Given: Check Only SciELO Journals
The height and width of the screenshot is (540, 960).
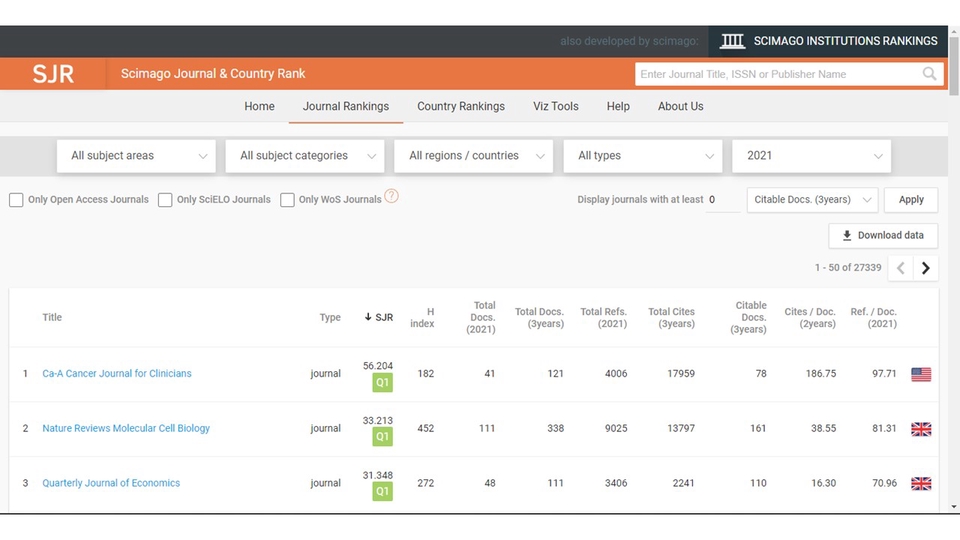Looking at the screenshot, I should coord(165,200).
